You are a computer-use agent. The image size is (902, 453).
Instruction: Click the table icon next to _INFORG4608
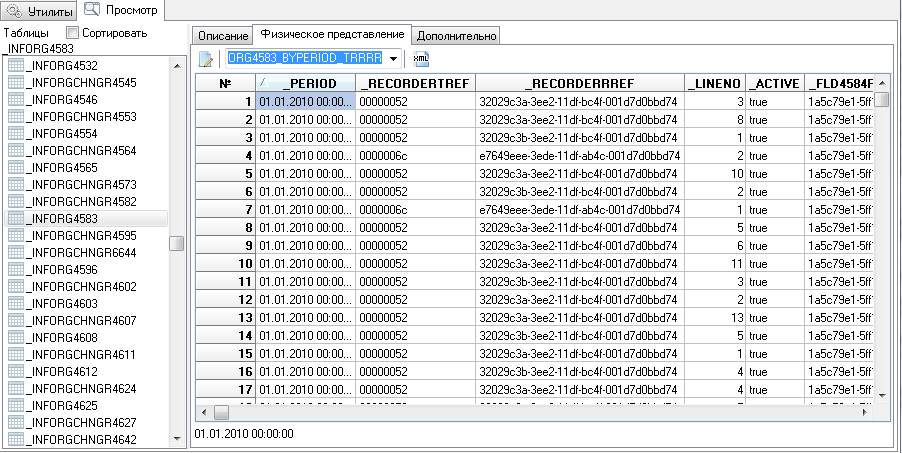pyautogui.click(x=15, y=337)
